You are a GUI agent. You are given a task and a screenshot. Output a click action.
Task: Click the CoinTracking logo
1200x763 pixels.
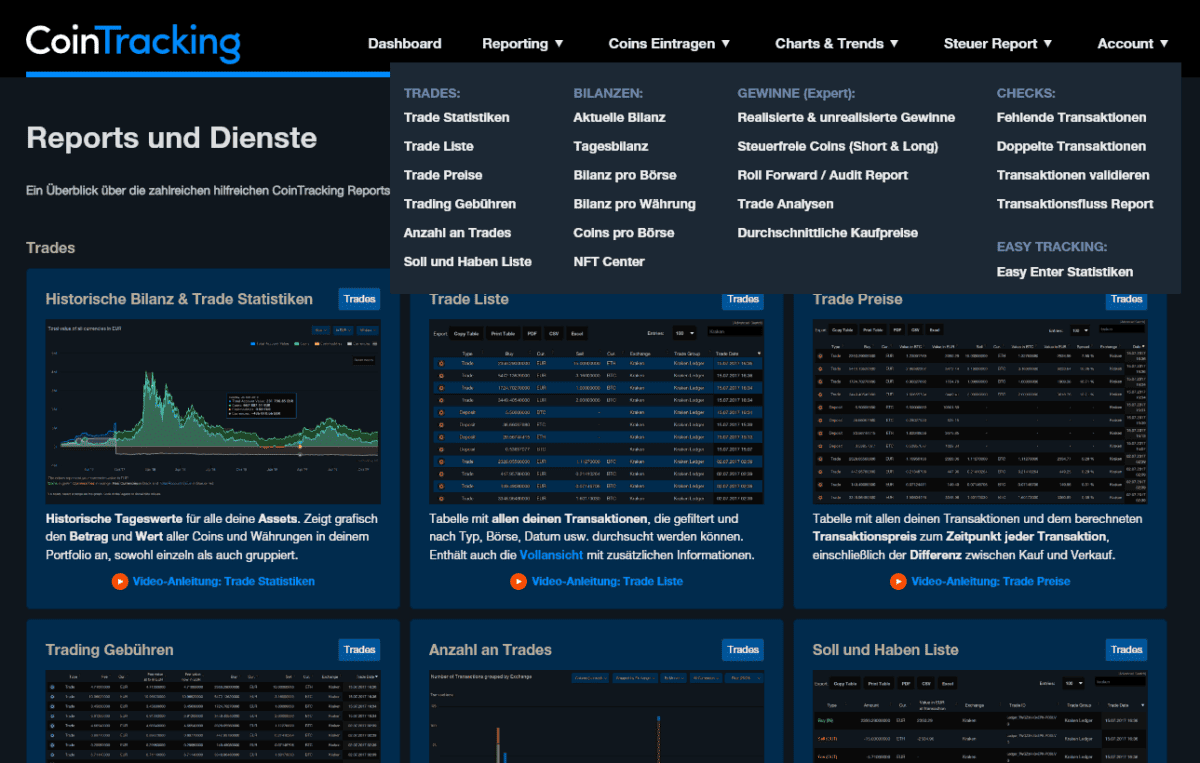[132, 42]
